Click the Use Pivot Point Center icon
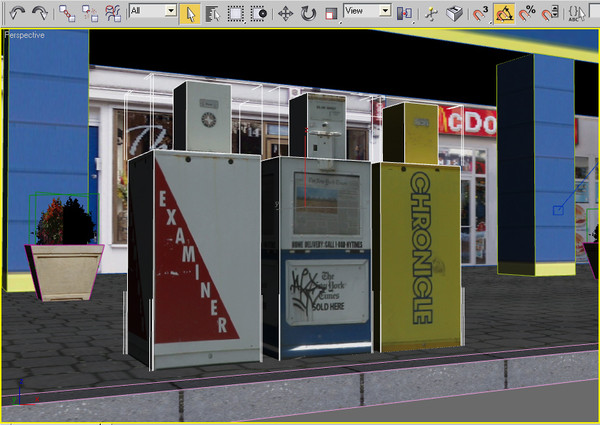 [404, 14]
